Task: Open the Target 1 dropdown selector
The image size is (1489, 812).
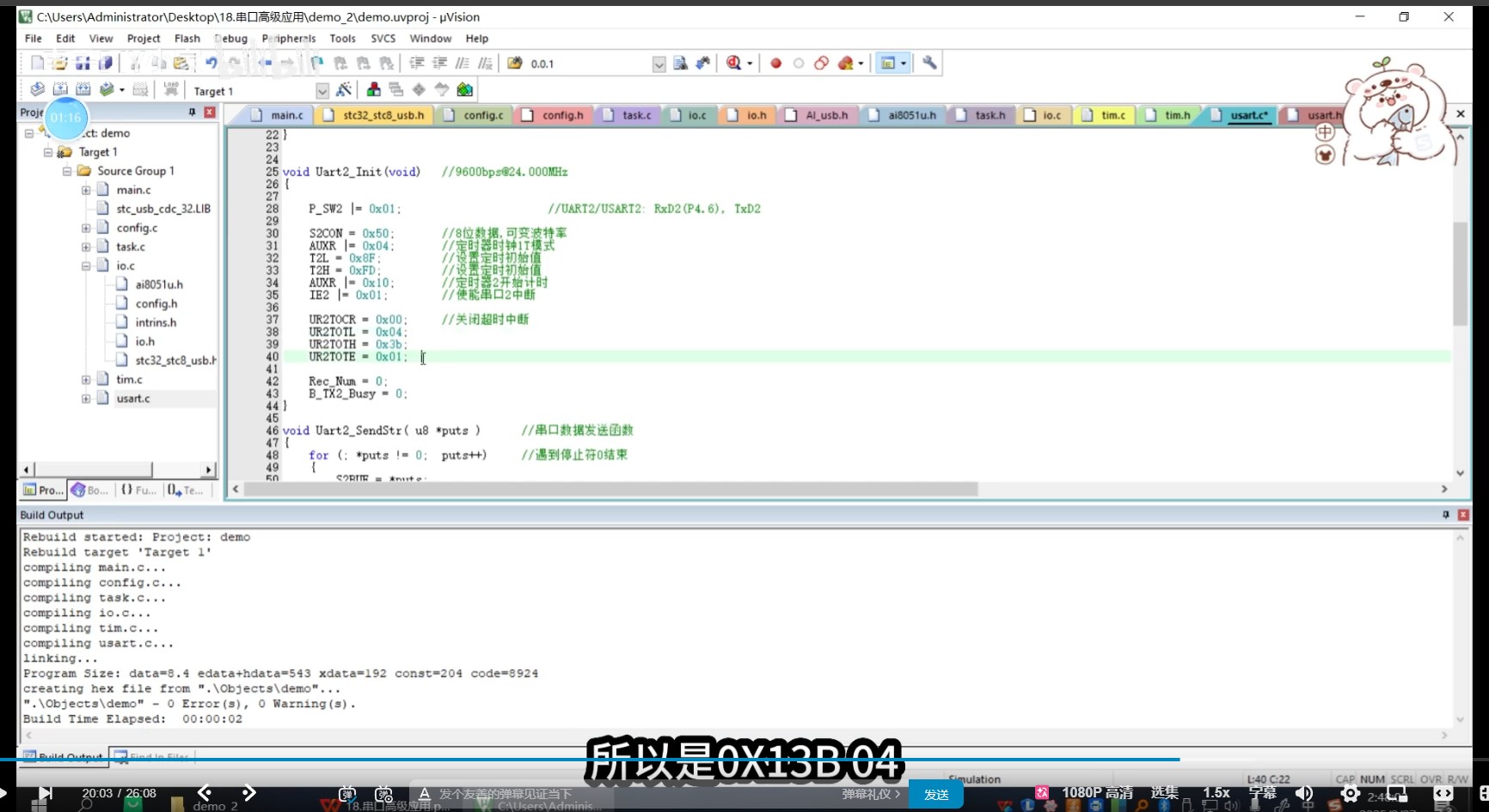Action: (322, 90)
